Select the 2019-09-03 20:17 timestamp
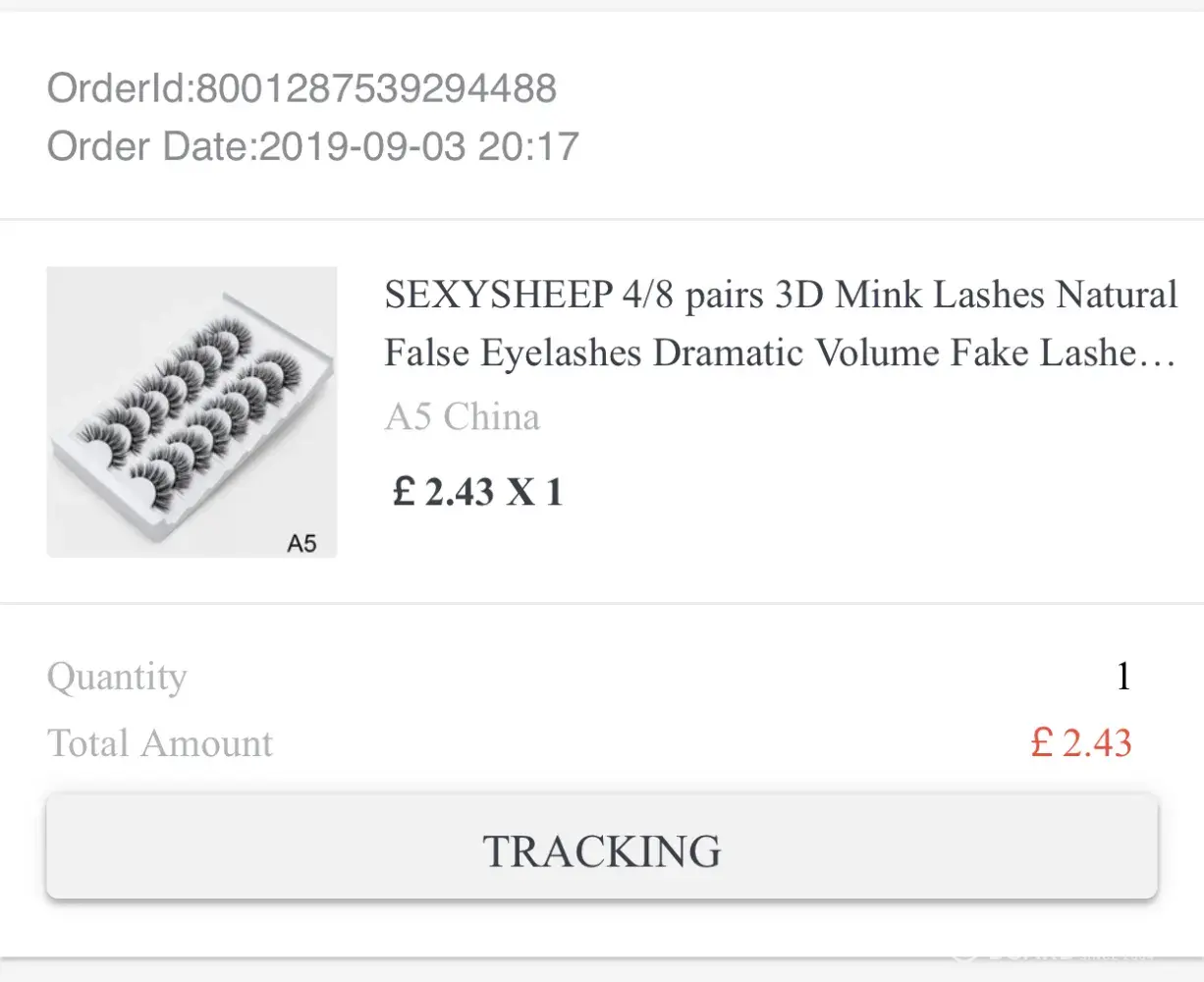This screenshot has width=1204, height=982. (419, 147)
